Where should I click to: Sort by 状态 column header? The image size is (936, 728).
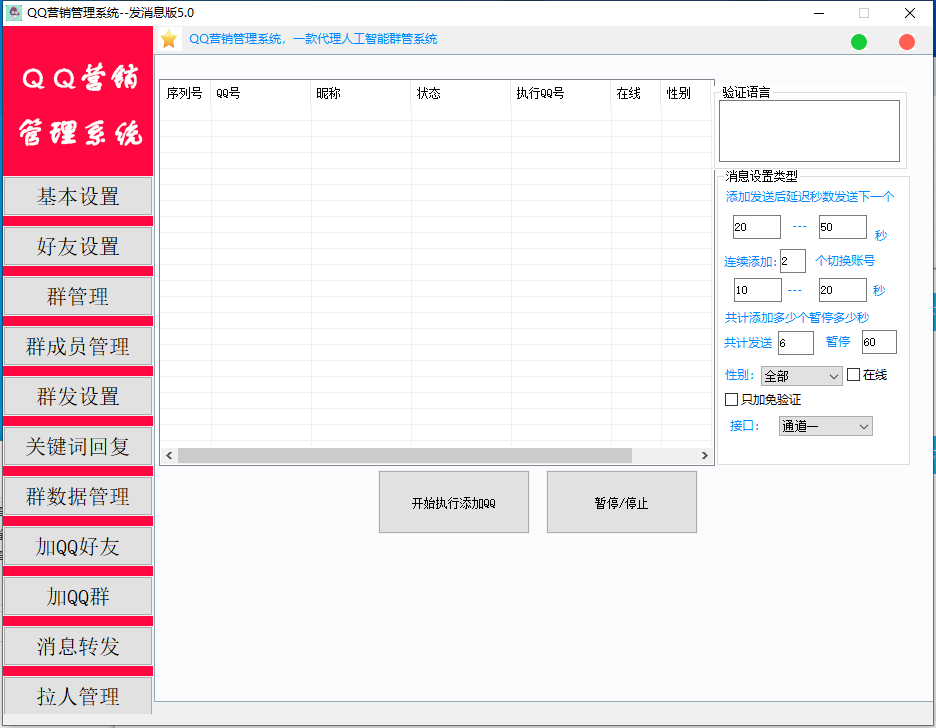[461, 93]
